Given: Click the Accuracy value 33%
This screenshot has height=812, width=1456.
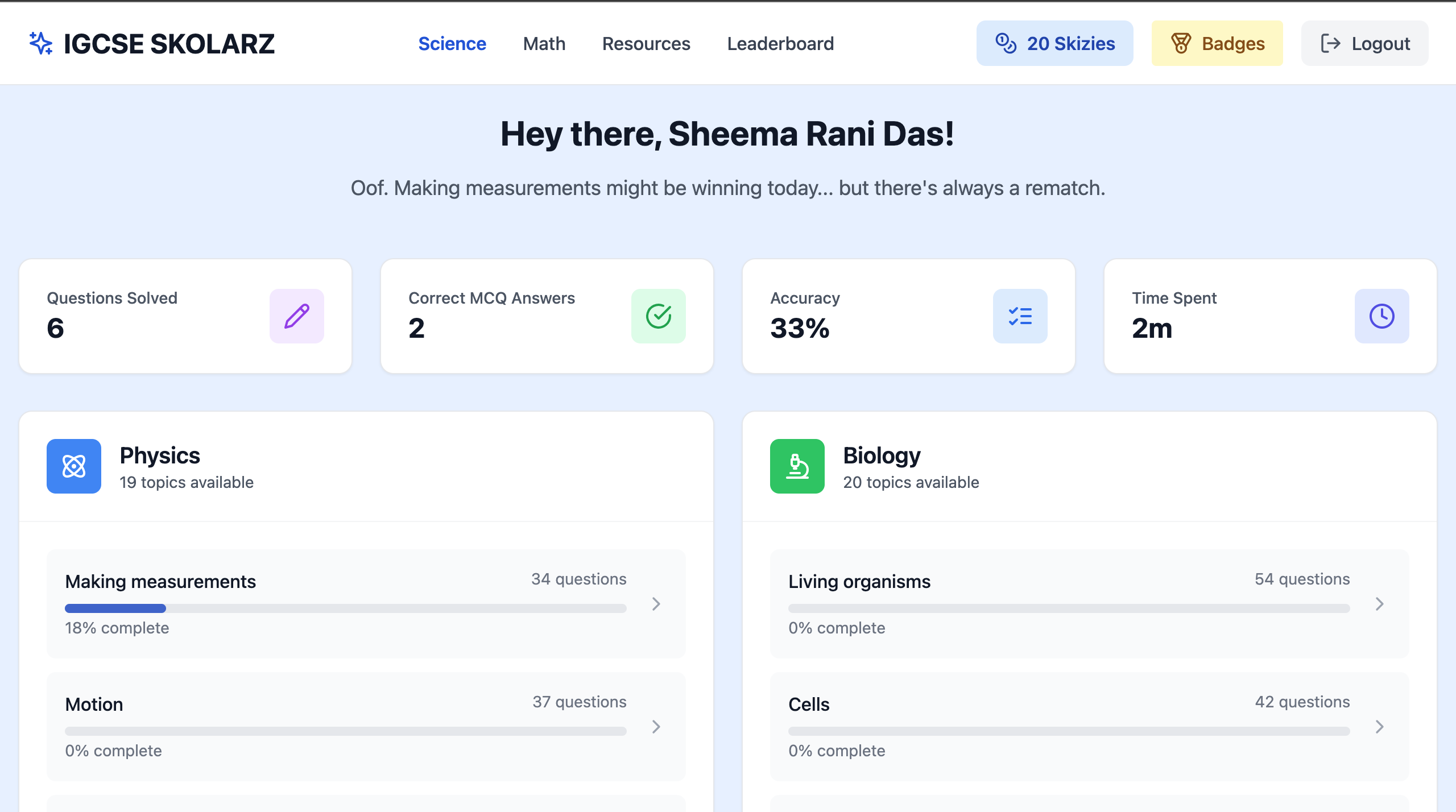Looking at the screenshot, I should (x=800, y=328).
